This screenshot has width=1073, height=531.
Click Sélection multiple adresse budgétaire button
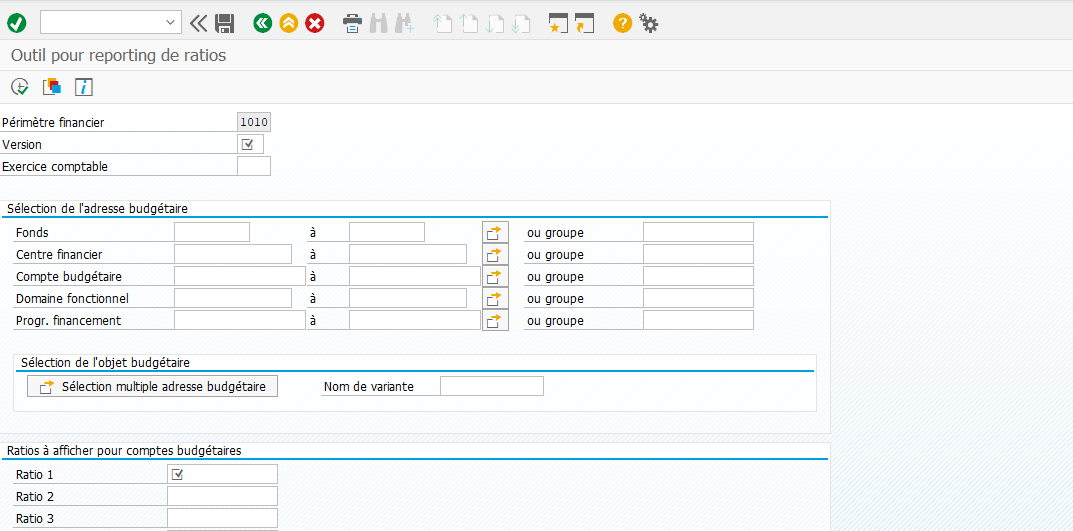152,386
